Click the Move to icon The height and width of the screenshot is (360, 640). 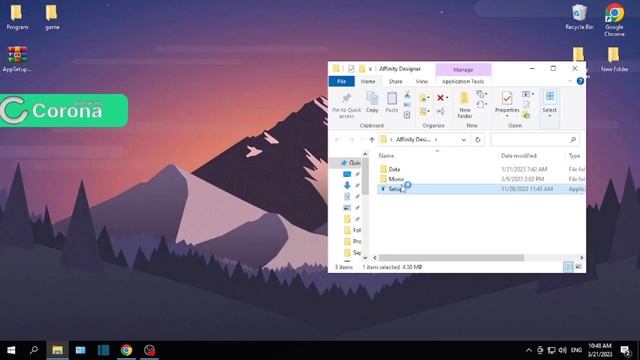[423, 98]
